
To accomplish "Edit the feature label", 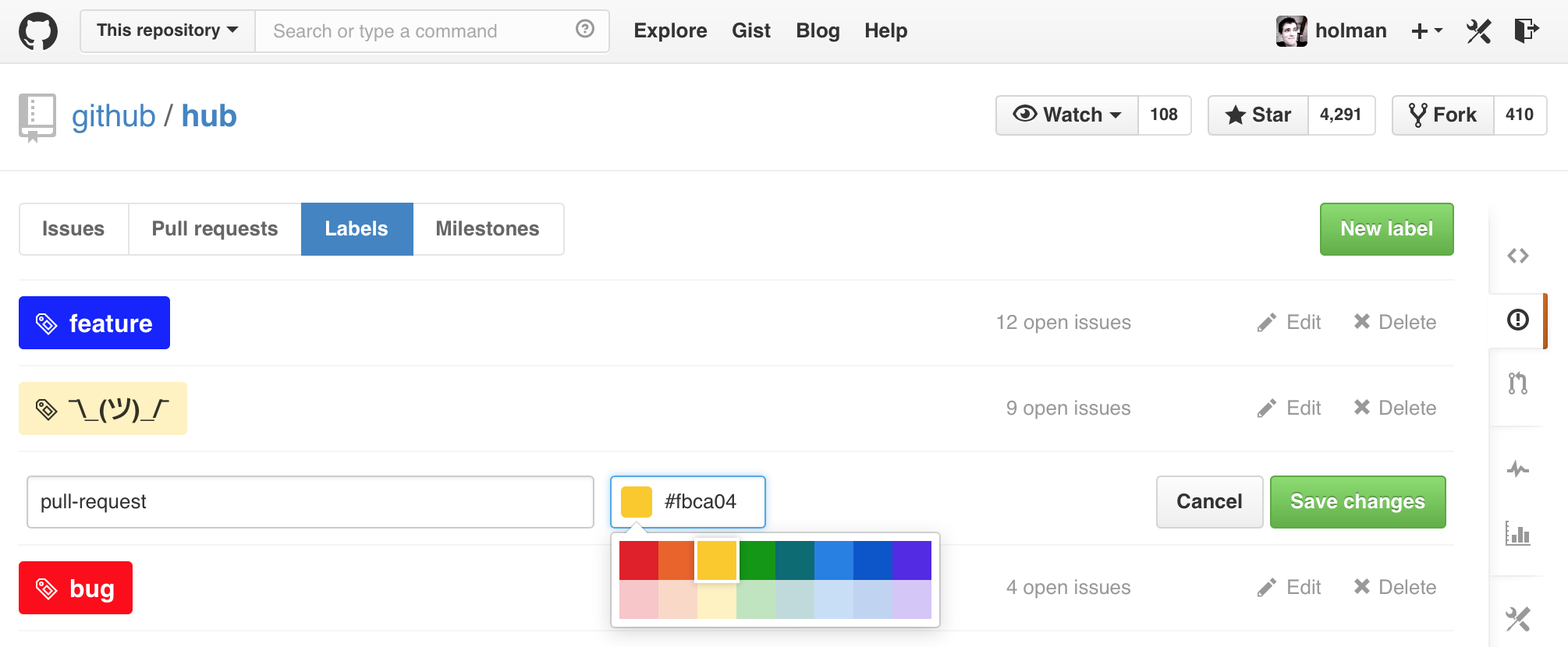I will pos(1289,323).
